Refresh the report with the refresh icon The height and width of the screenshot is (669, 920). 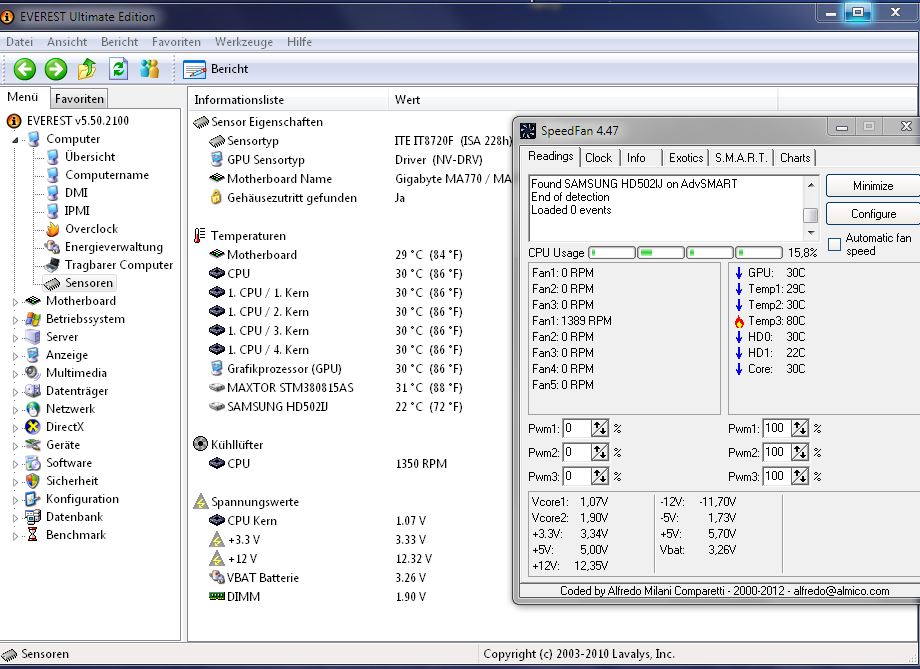[x=119, y=69]
